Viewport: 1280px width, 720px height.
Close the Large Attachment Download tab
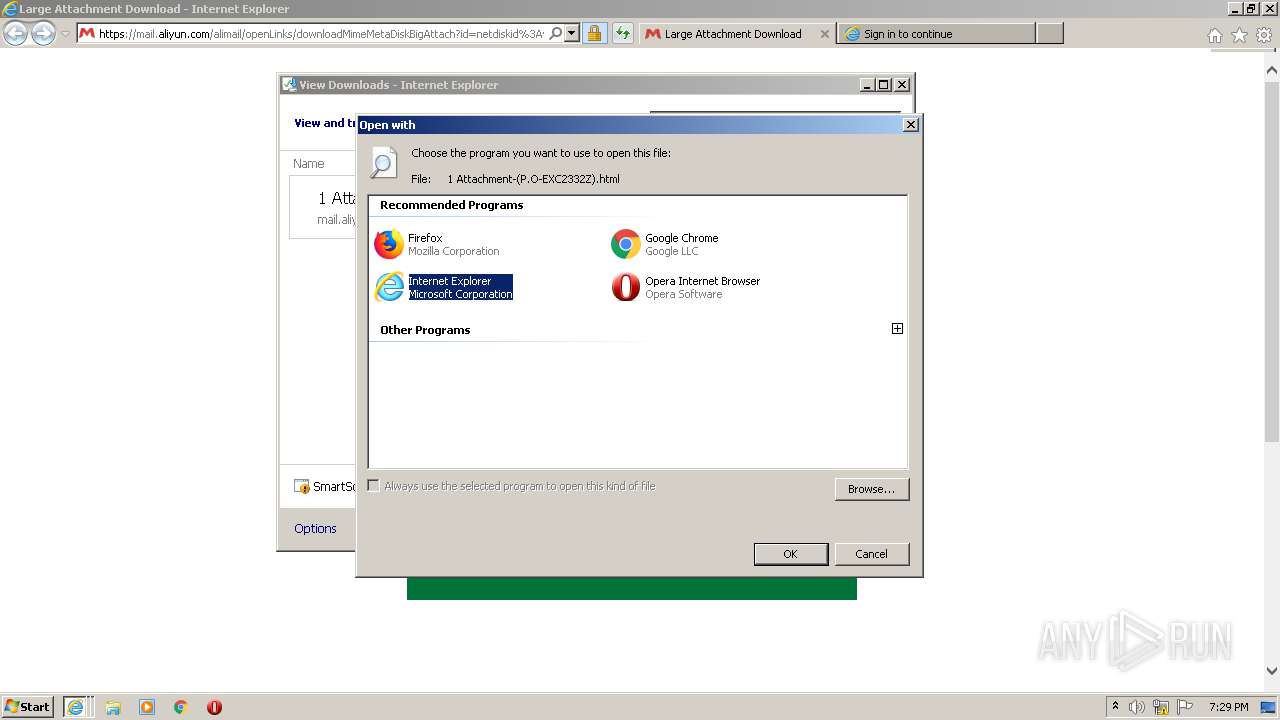(x=825, y=34)
